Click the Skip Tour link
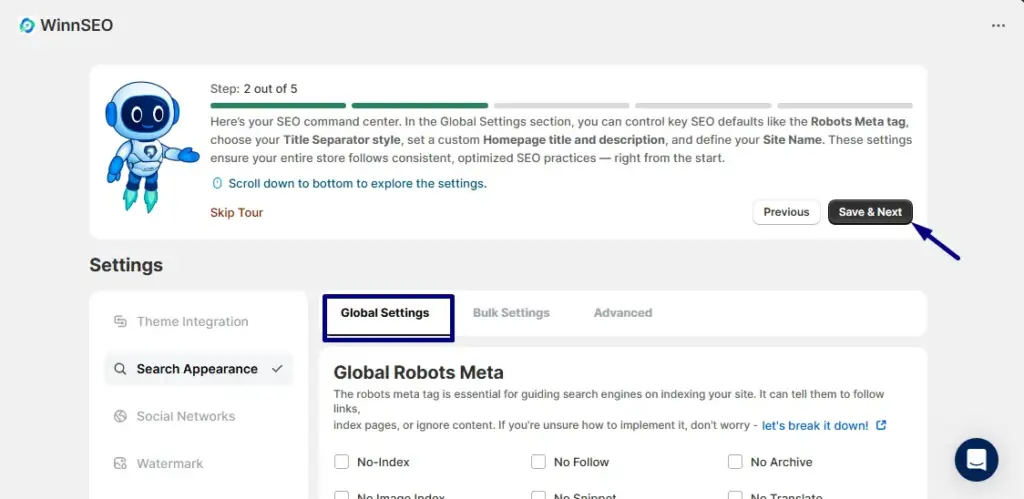The image size is (1024, 499). 236,212
